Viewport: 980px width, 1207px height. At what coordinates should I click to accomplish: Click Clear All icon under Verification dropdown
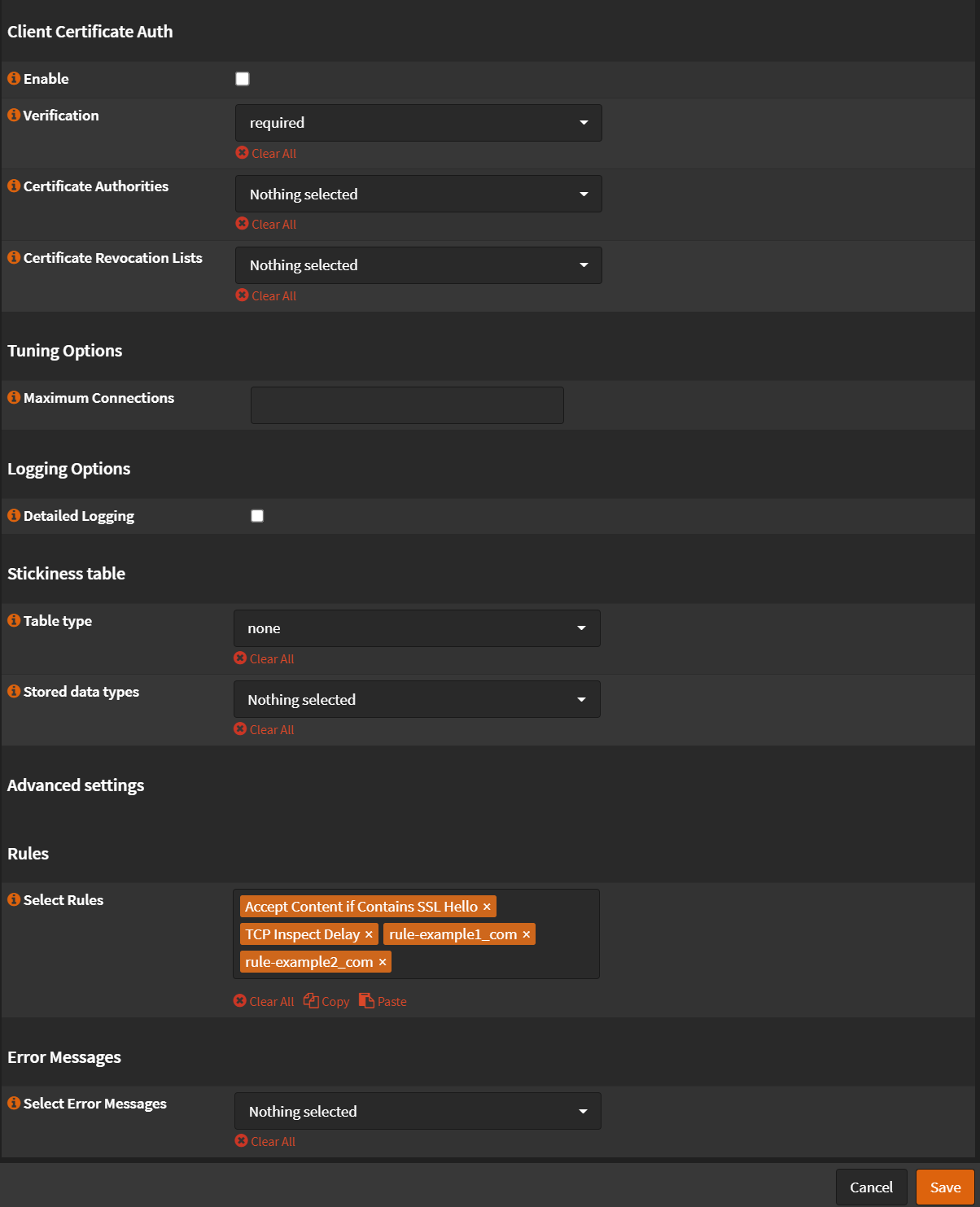coord(242,153)
